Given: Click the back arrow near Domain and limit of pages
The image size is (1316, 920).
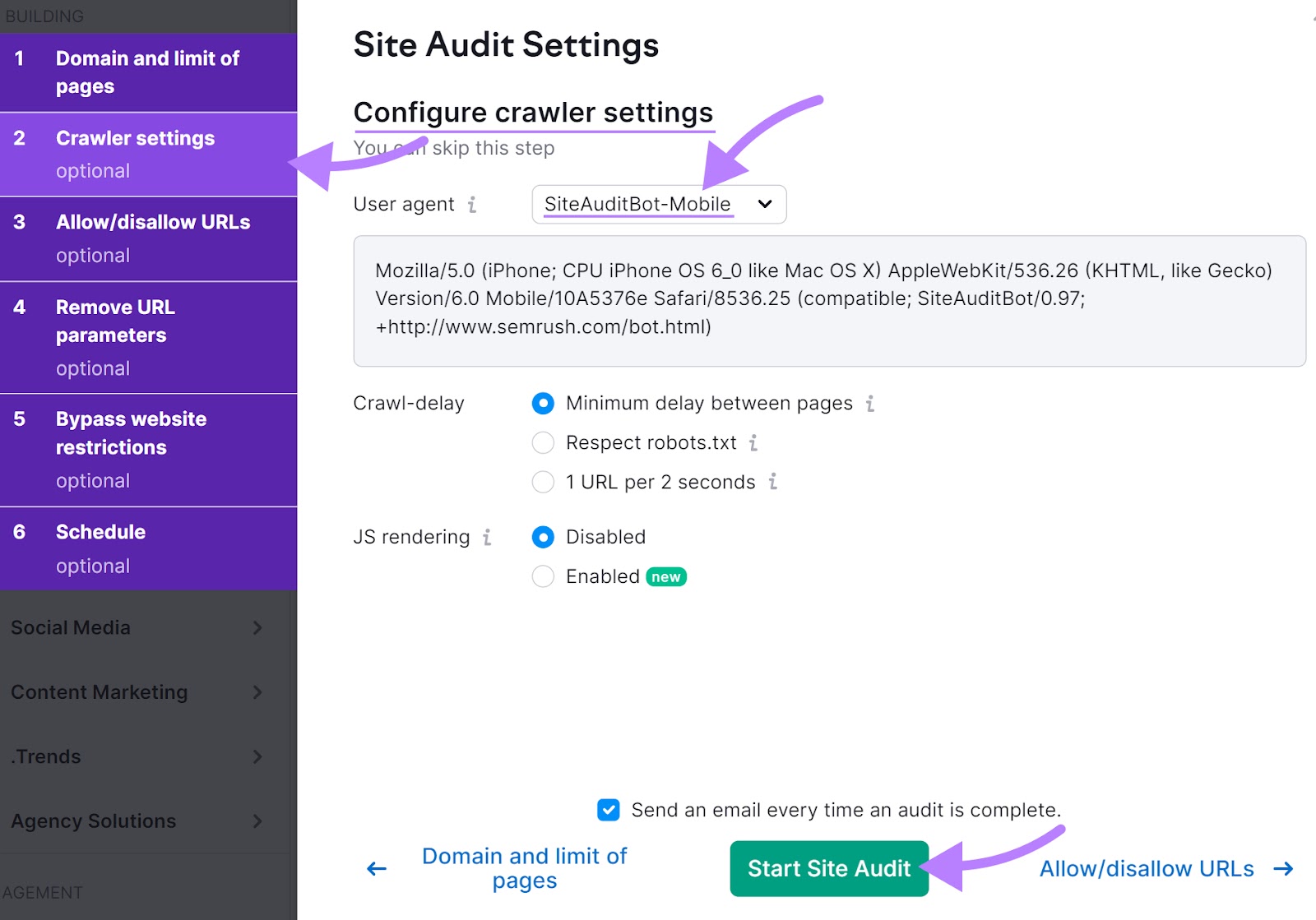Looking at the screenshot, I should [x=375, y=868].
